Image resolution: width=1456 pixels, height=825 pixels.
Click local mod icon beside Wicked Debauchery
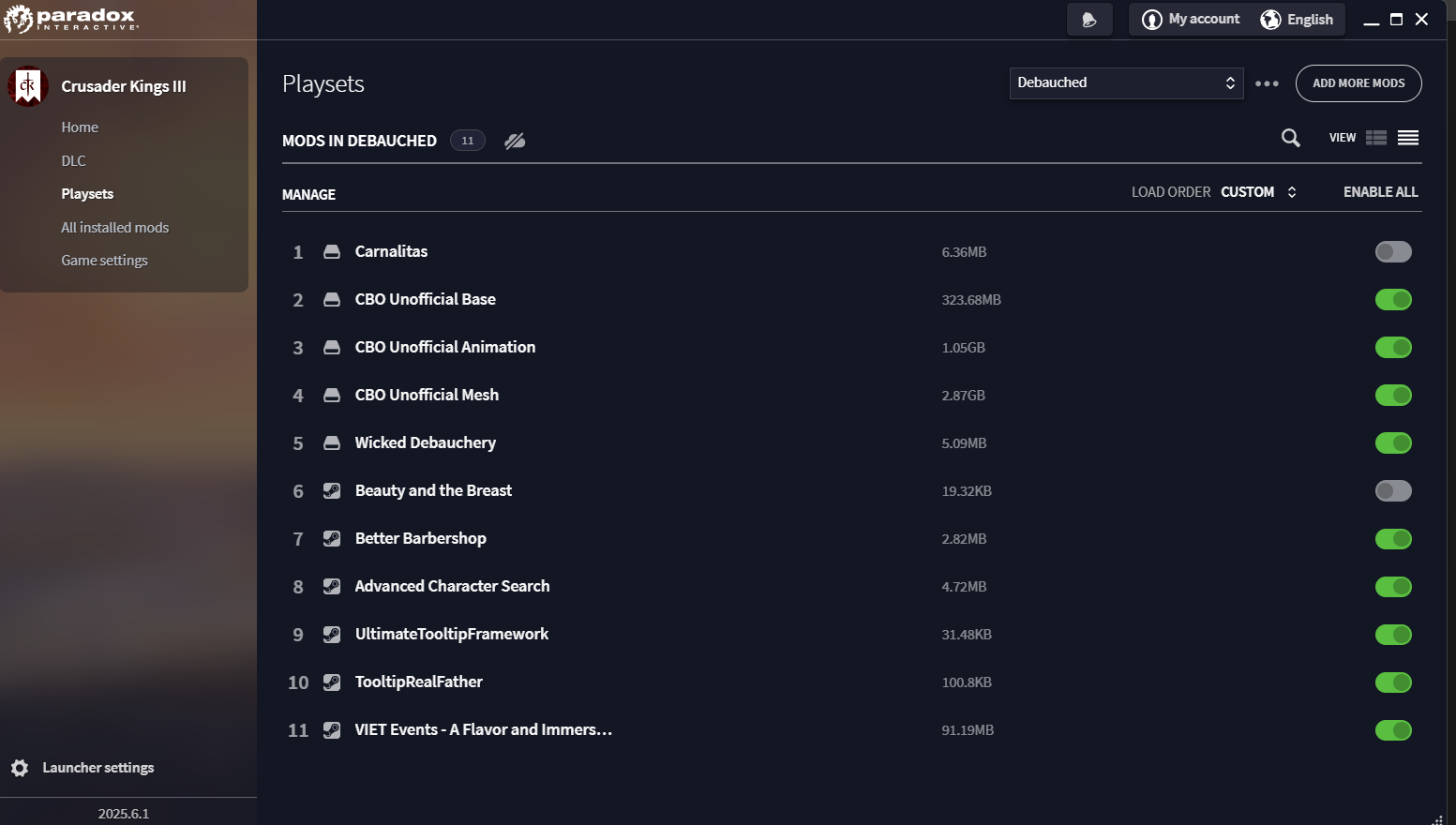332,442
